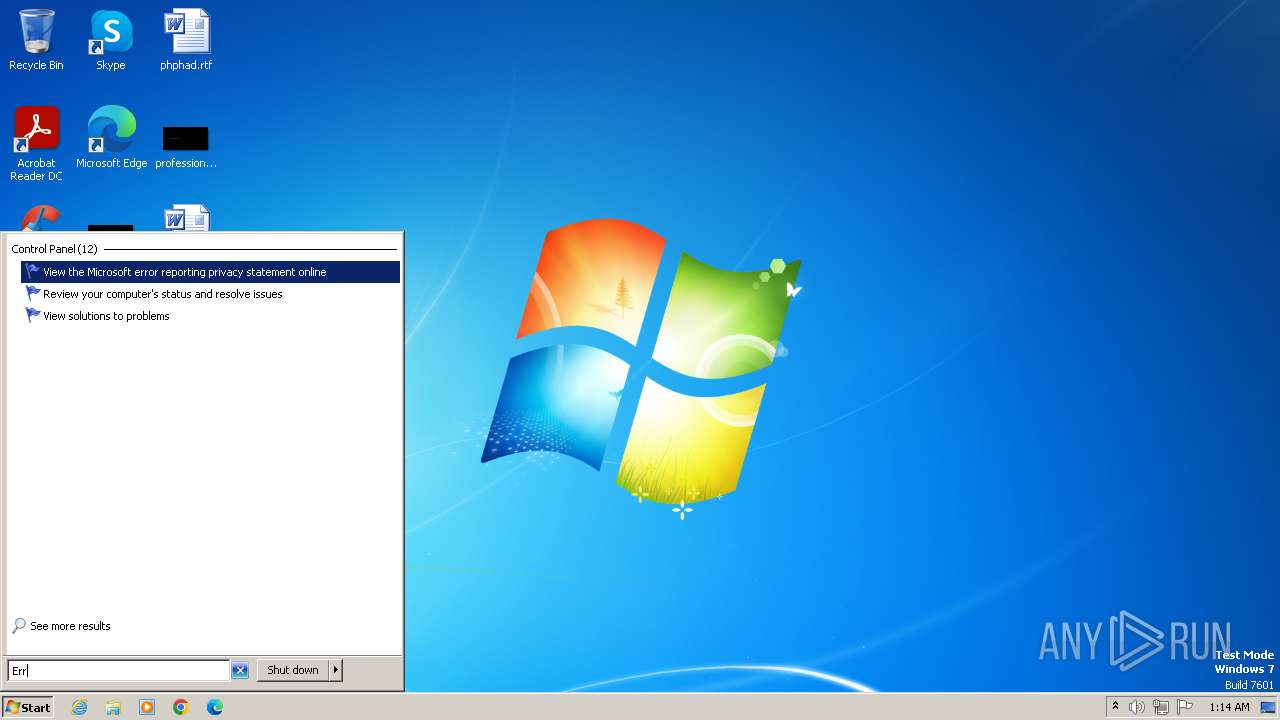Click the magnifier icon beside See more results
This screenshot has height=720, width=1280.
point(19,626)
